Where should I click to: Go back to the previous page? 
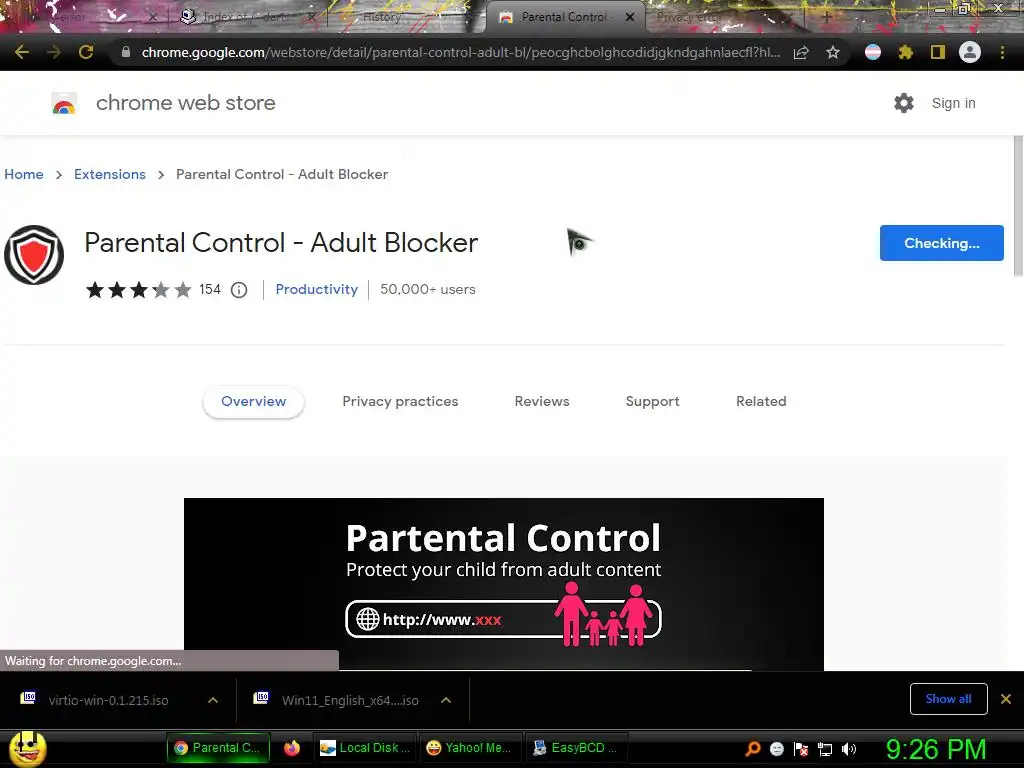click(x=22, y=52)
